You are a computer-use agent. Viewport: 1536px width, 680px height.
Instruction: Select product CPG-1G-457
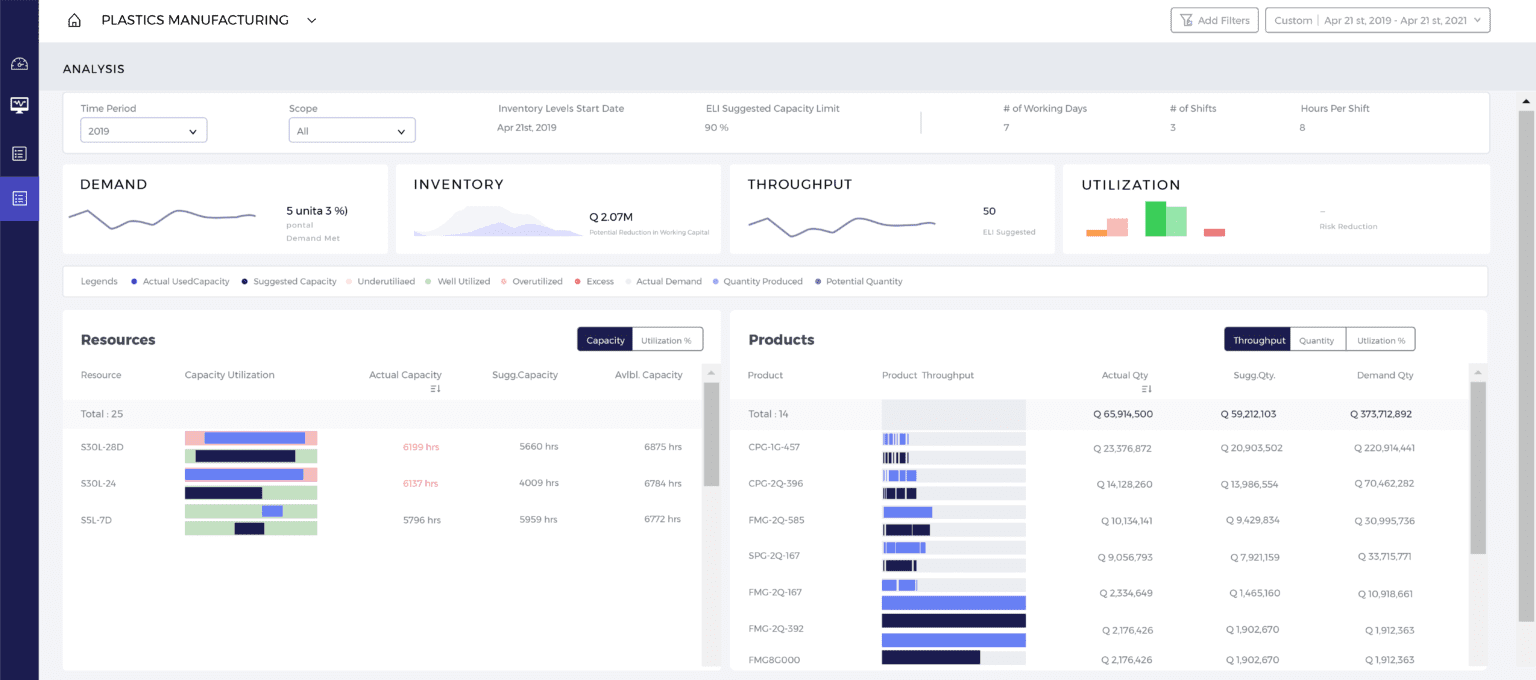tap(774, 447)
